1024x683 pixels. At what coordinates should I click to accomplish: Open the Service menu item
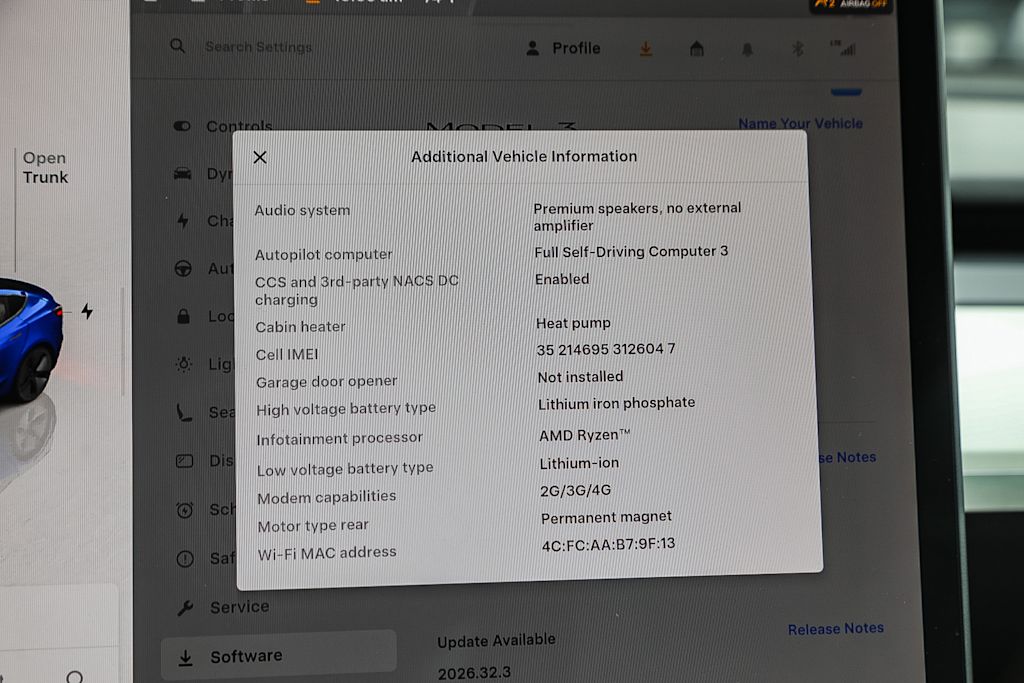pyautogui.click(x=223, y=607)
